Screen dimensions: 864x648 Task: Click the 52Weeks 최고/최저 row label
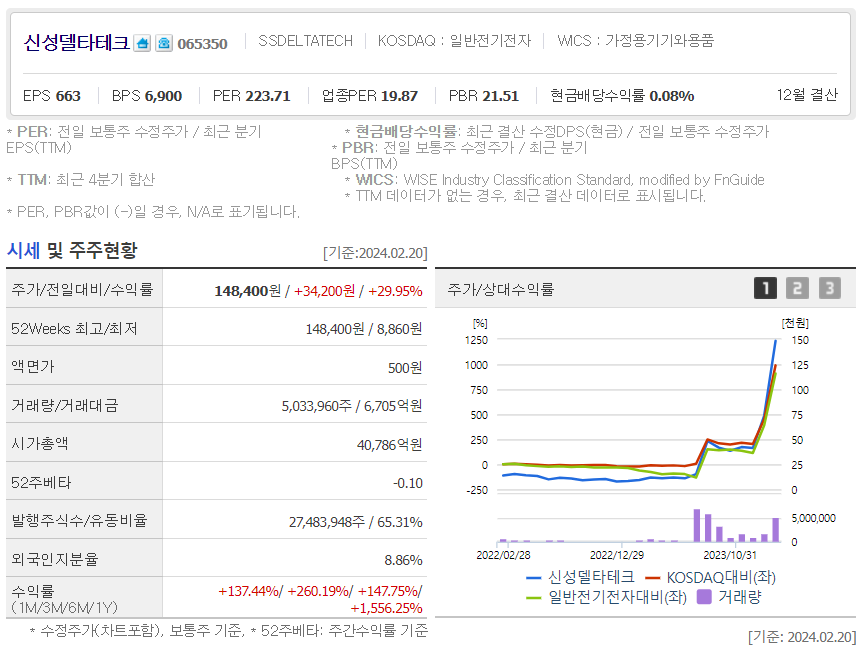pyautogui.click(x=74, y=329)
